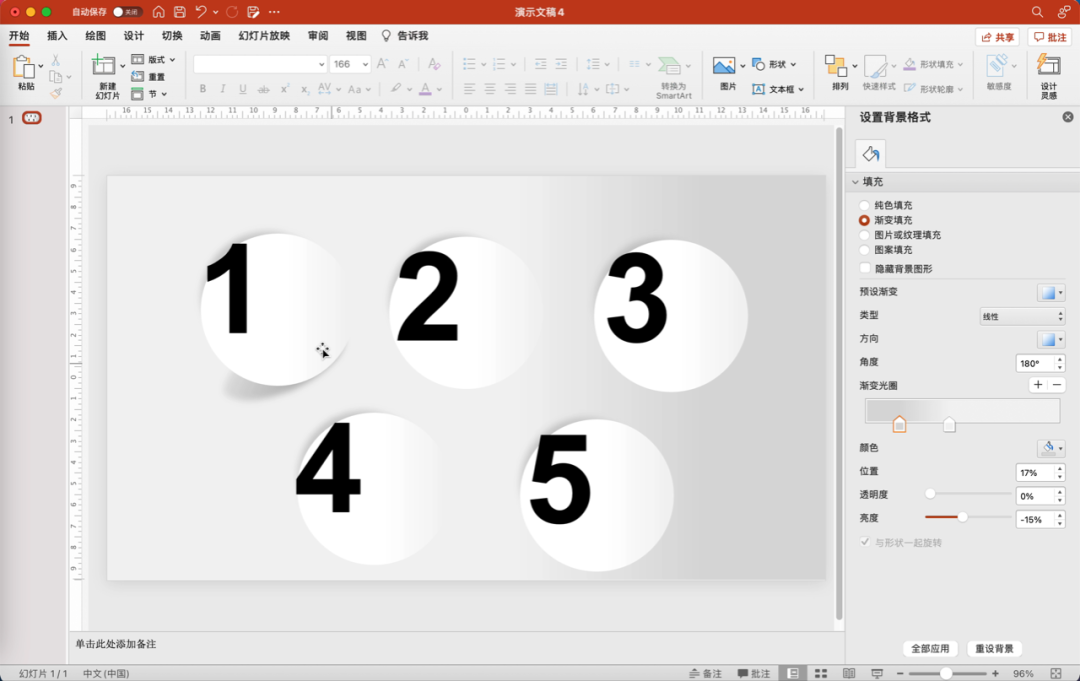Check Hide background graphics checkbox
This screenshot has width=1080, height=681.
865,268
